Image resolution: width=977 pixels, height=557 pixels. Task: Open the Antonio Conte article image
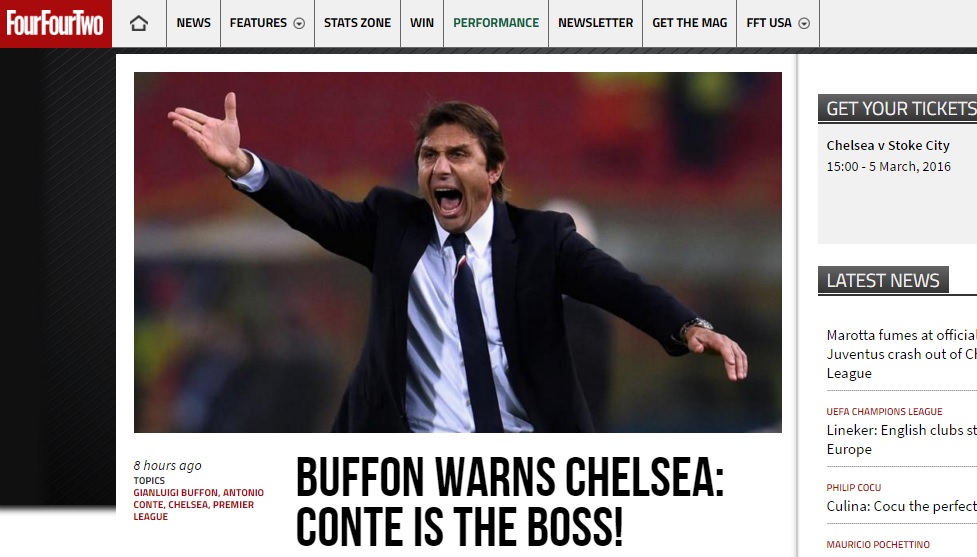457,252
